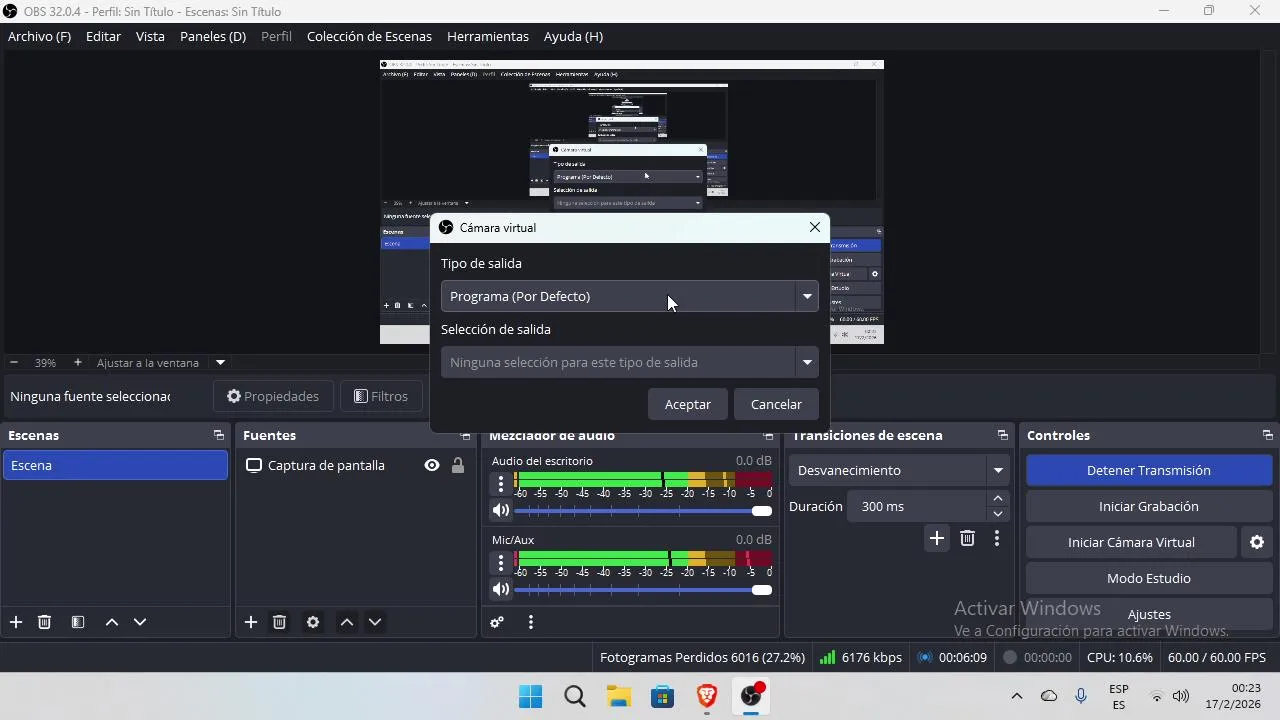This screenshot has height=720, width=1280.
Task: Click Iniciar Cámara Virtual button
Action: pyautogui.click(x=1131, y=542)
